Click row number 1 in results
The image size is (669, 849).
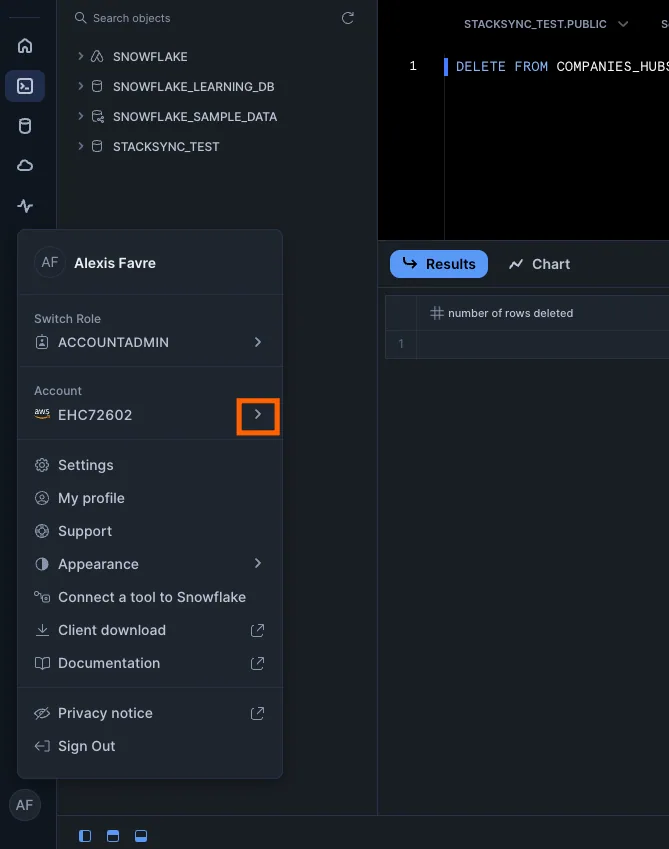401,344
